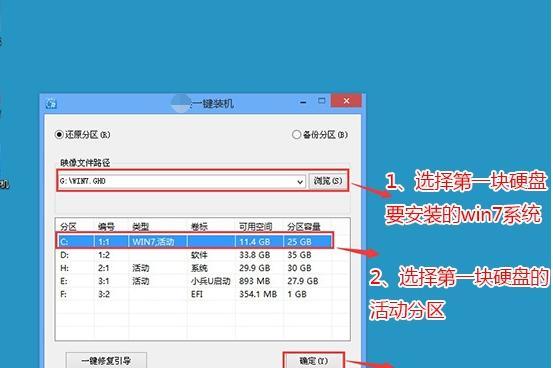Click the app icon in the title bar
Viewport: 553px width, 368px height.
[x=51, y=104]
